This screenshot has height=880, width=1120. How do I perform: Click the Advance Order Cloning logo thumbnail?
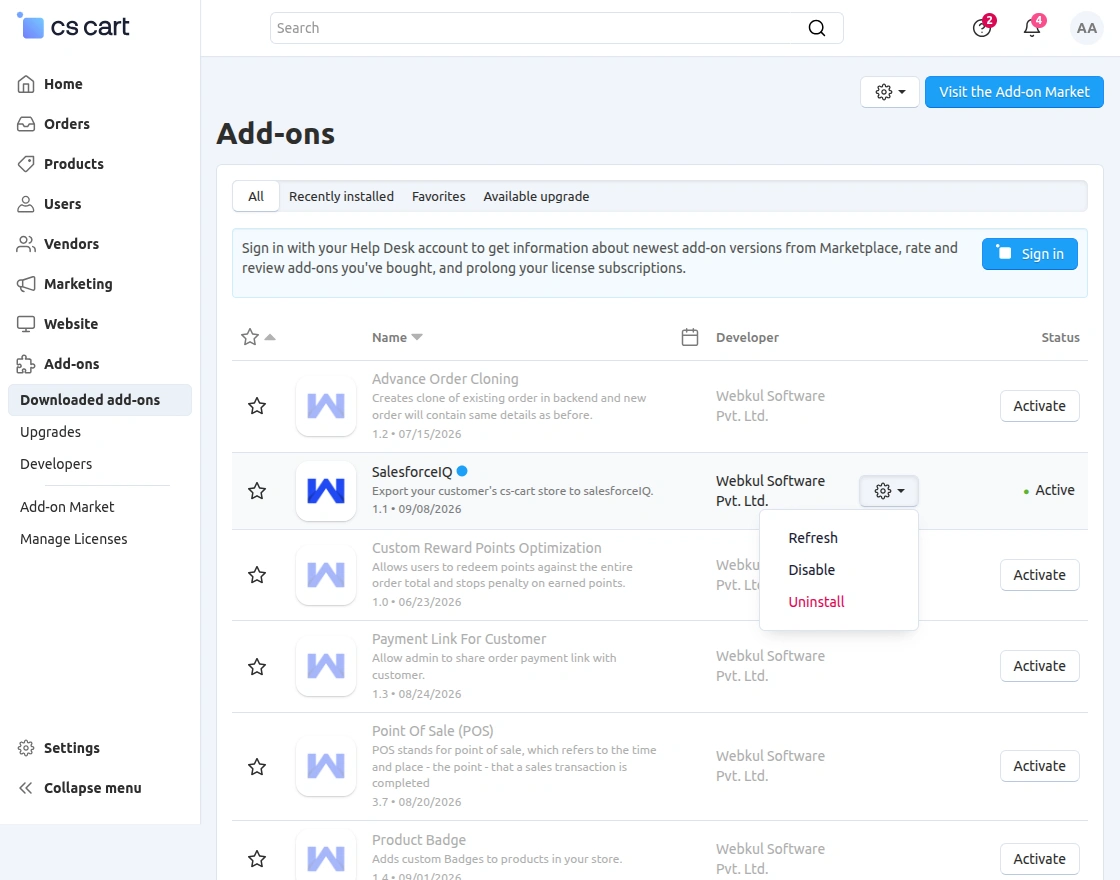pos(326,406)
